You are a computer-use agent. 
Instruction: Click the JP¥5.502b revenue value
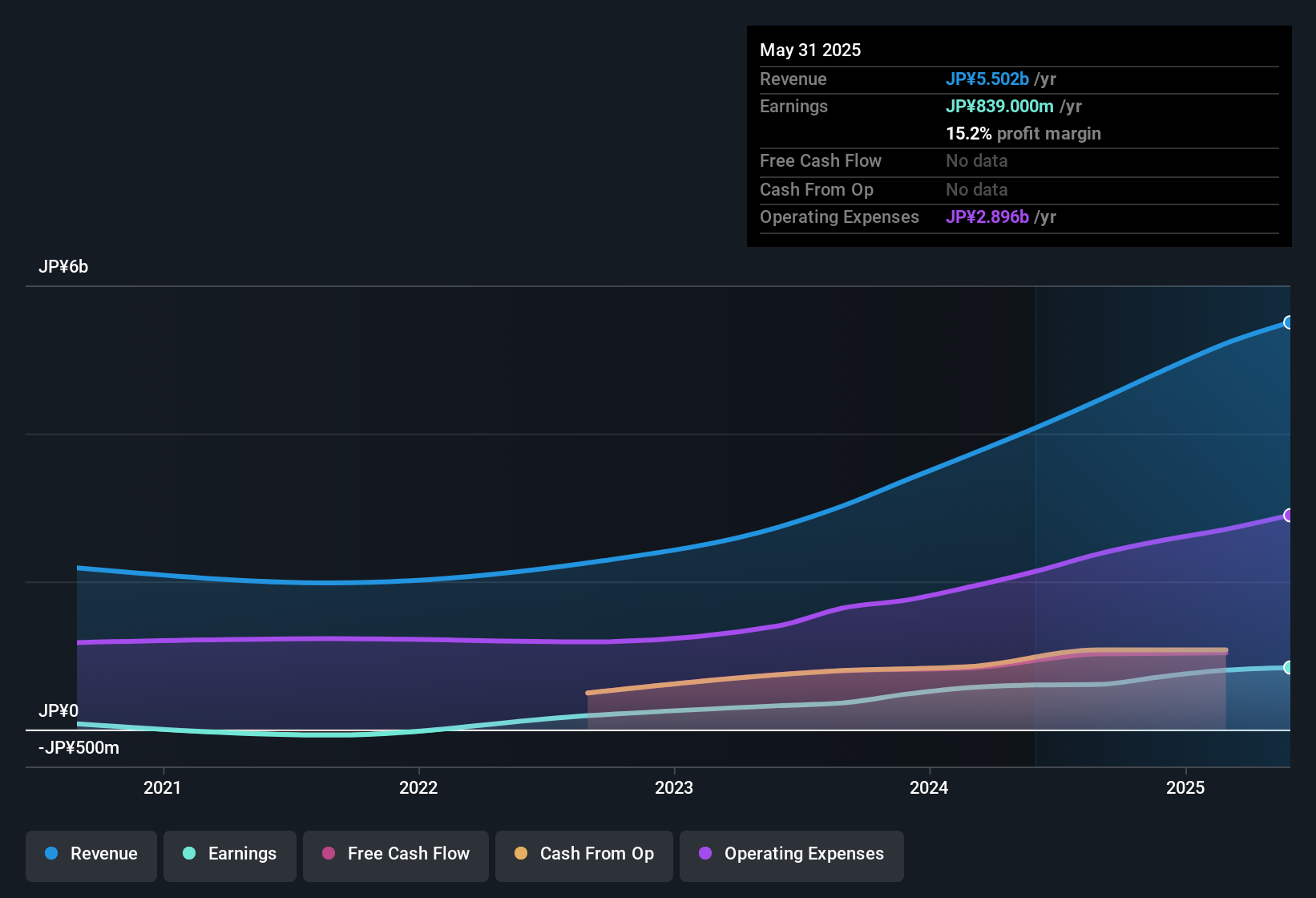[987, 79]
